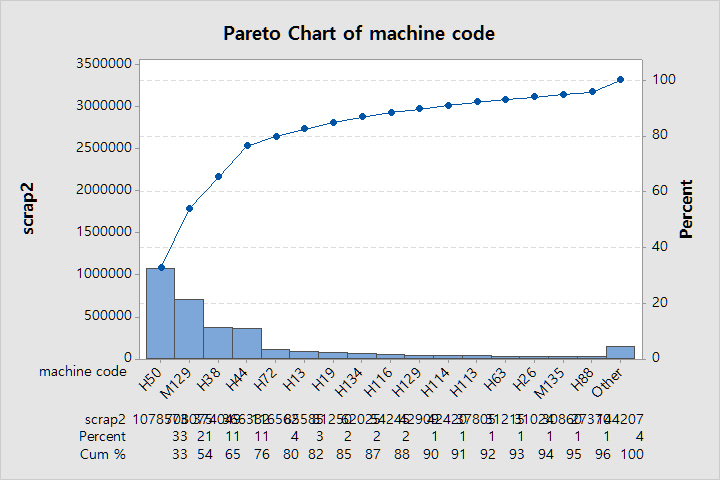Select the 'machine code' x-axis label
The image size is (720, 480).
83,371
